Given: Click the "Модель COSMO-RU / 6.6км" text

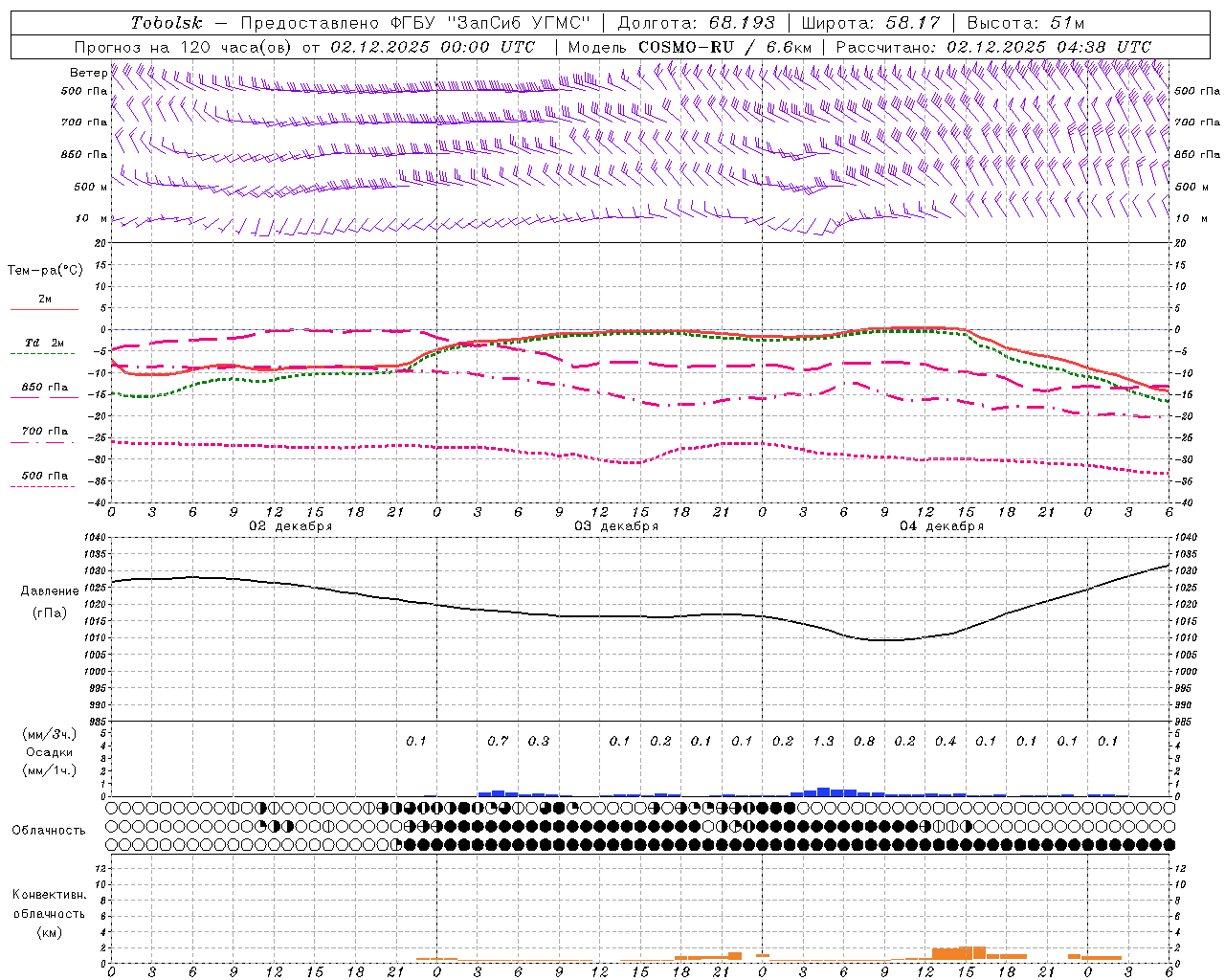Looking at the screenshot, I should 689,47.
